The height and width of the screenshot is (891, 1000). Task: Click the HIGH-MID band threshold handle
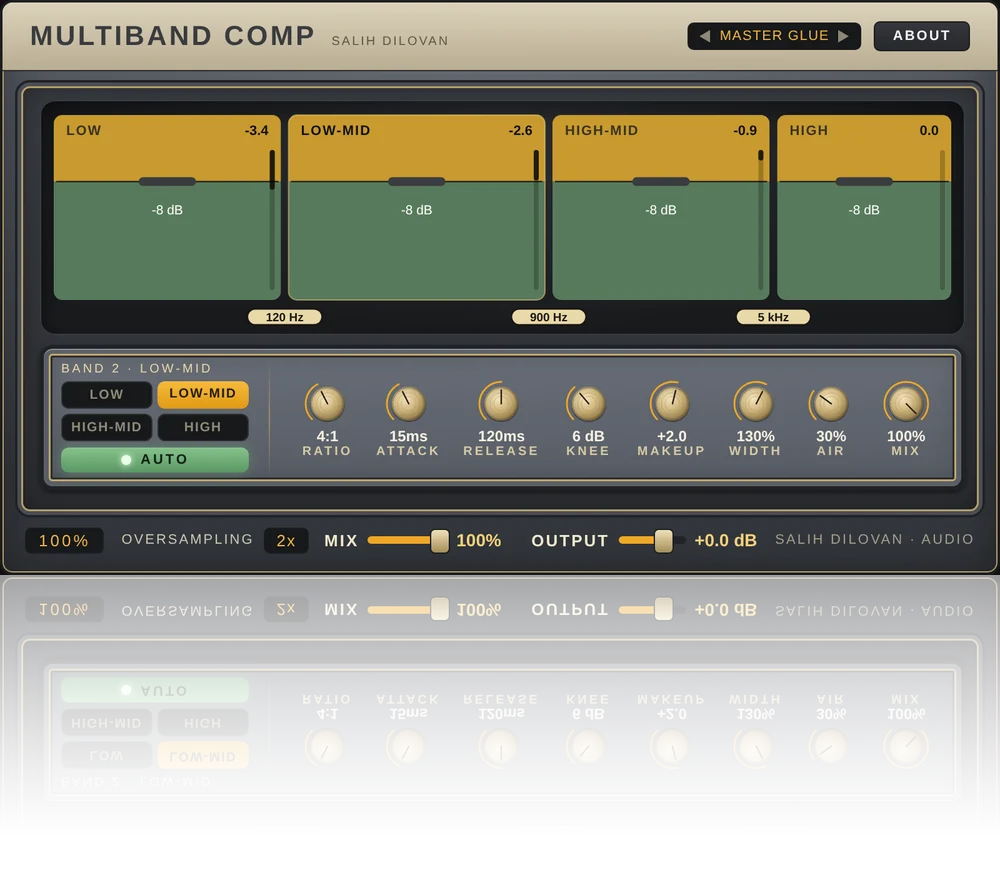click(661, 182)
